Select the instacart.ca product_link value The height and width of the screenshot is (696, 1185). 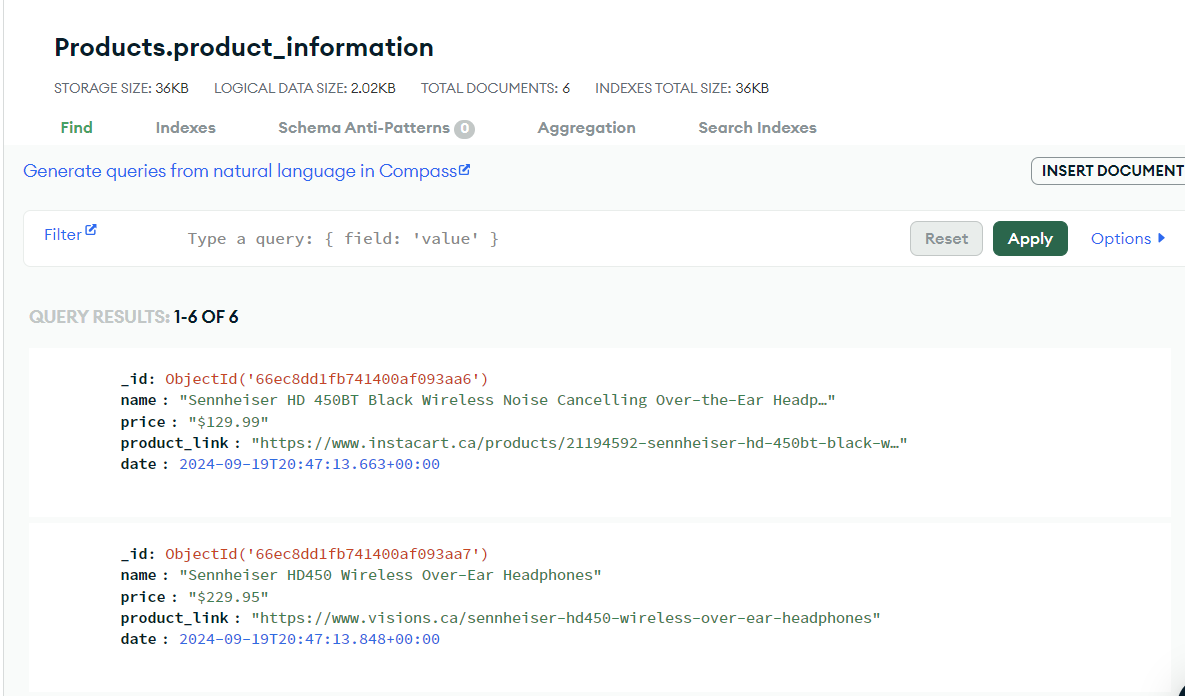[578, 443]
